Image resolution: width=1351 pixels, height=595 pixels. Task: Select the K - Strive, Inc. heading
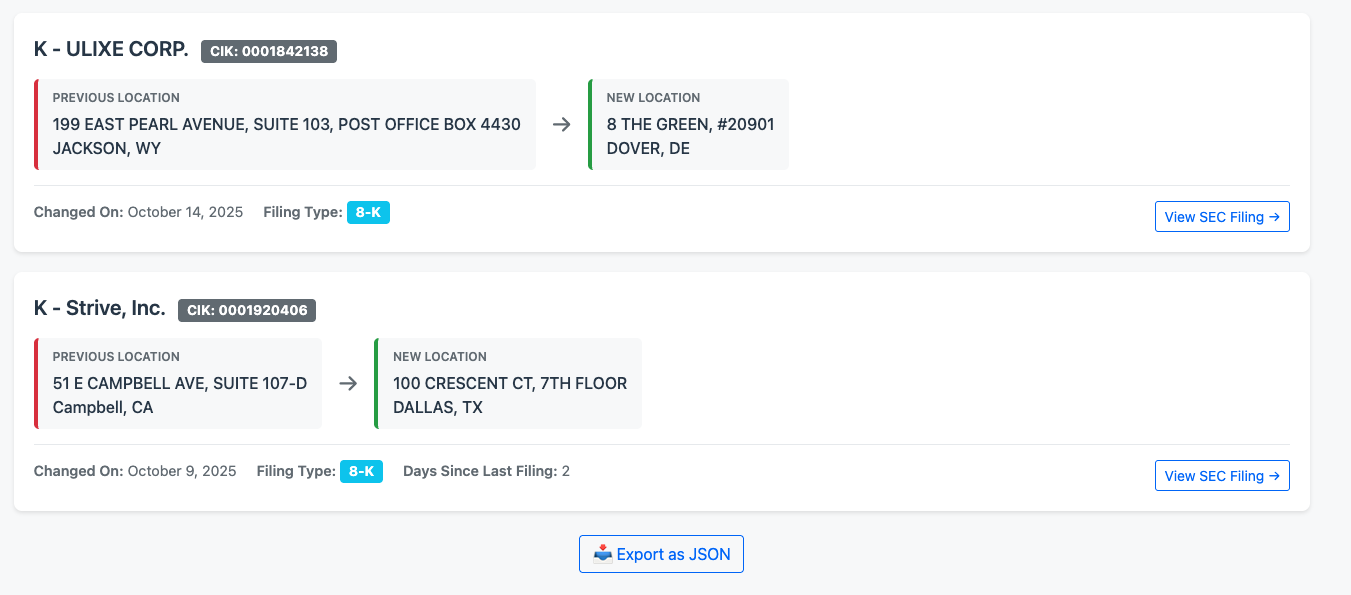point(100,308)
